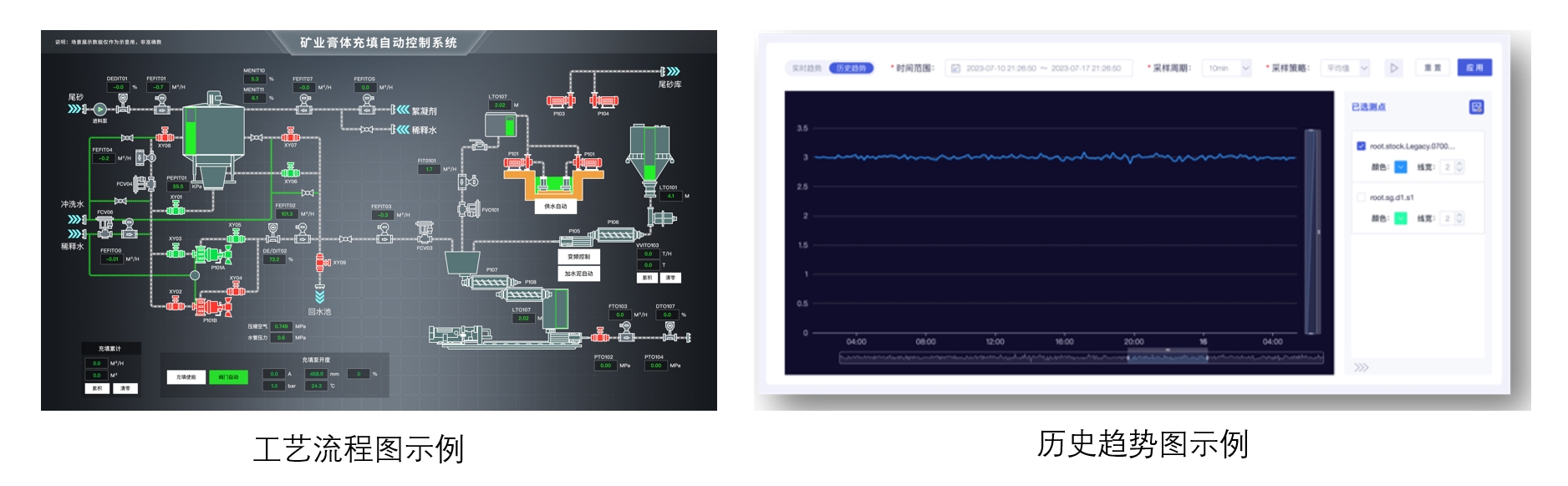Screen dimensions: 1568x486
Task: Switch to the 实时趋势 tab
Action: coord(807,69)
